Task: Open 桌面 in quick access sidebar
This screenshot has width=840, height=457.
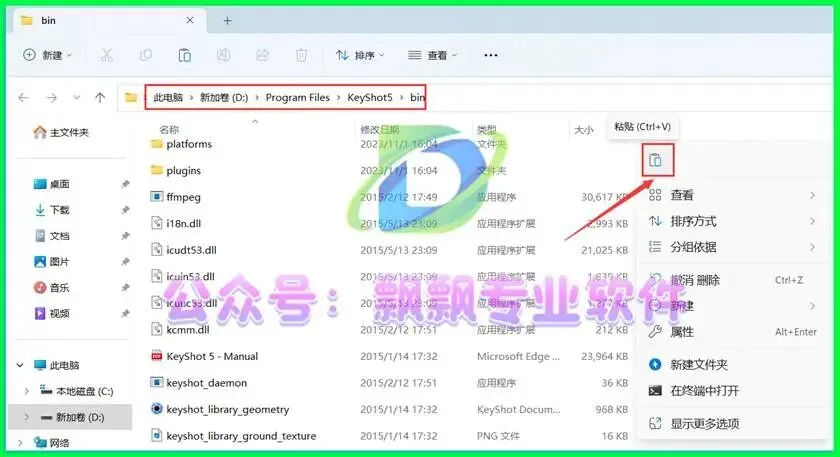Action: pyautogui.click(x=52, y=184)
